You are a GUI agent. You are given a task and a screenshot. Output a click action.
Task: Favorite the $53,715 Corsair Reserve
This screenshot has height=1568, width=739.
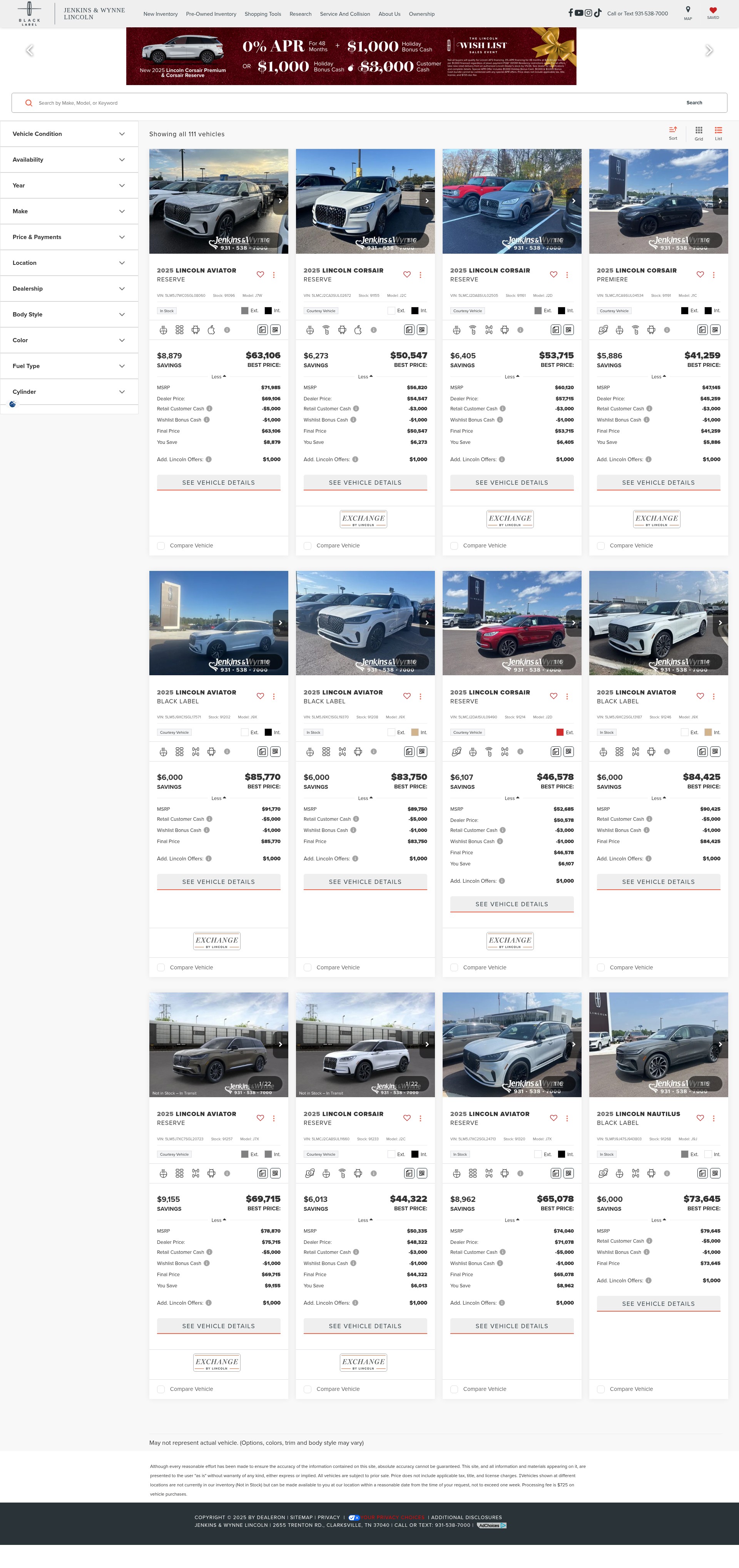pos(553,274)
